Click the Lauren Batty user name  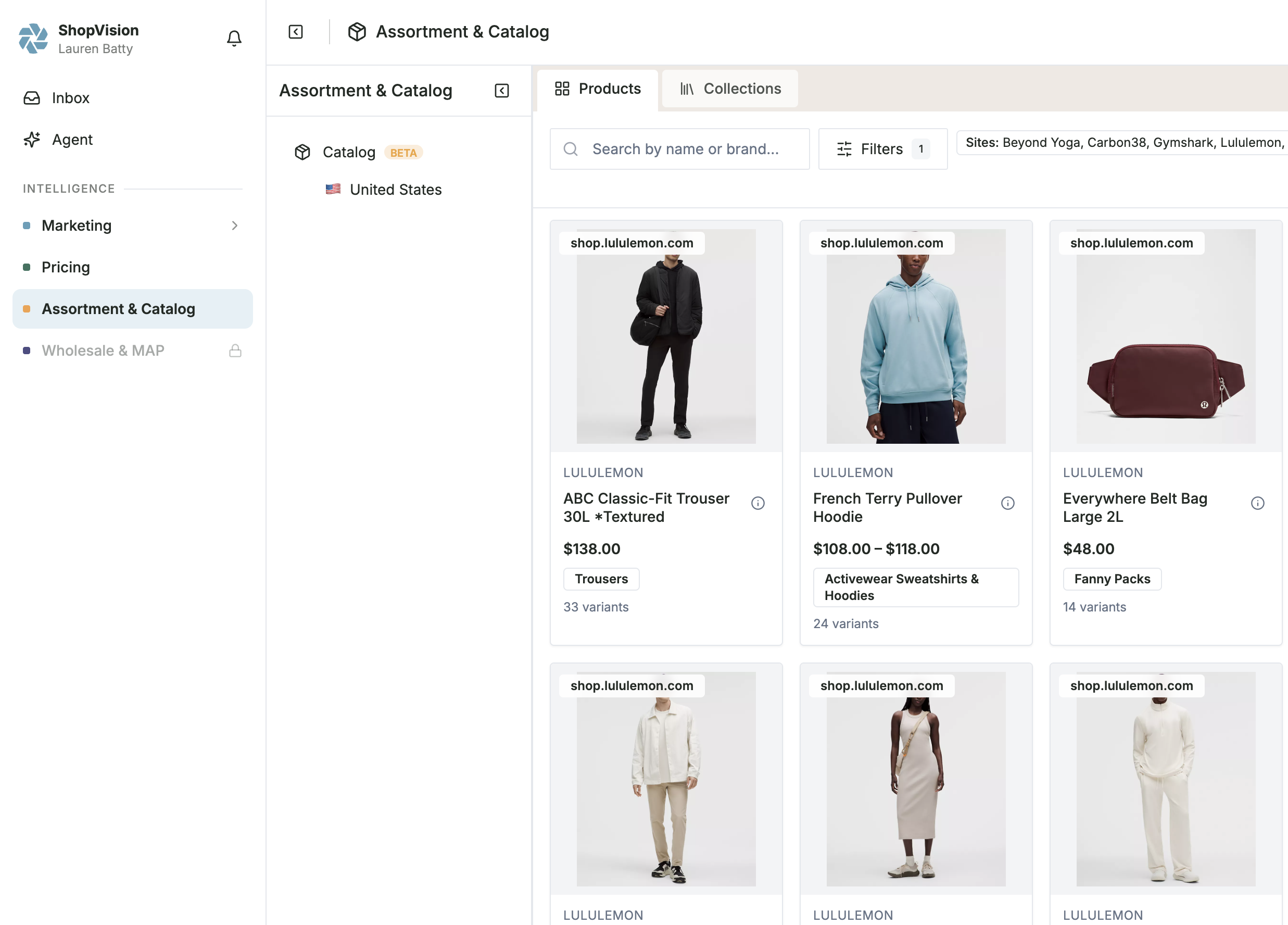click(x=95, y=49)
